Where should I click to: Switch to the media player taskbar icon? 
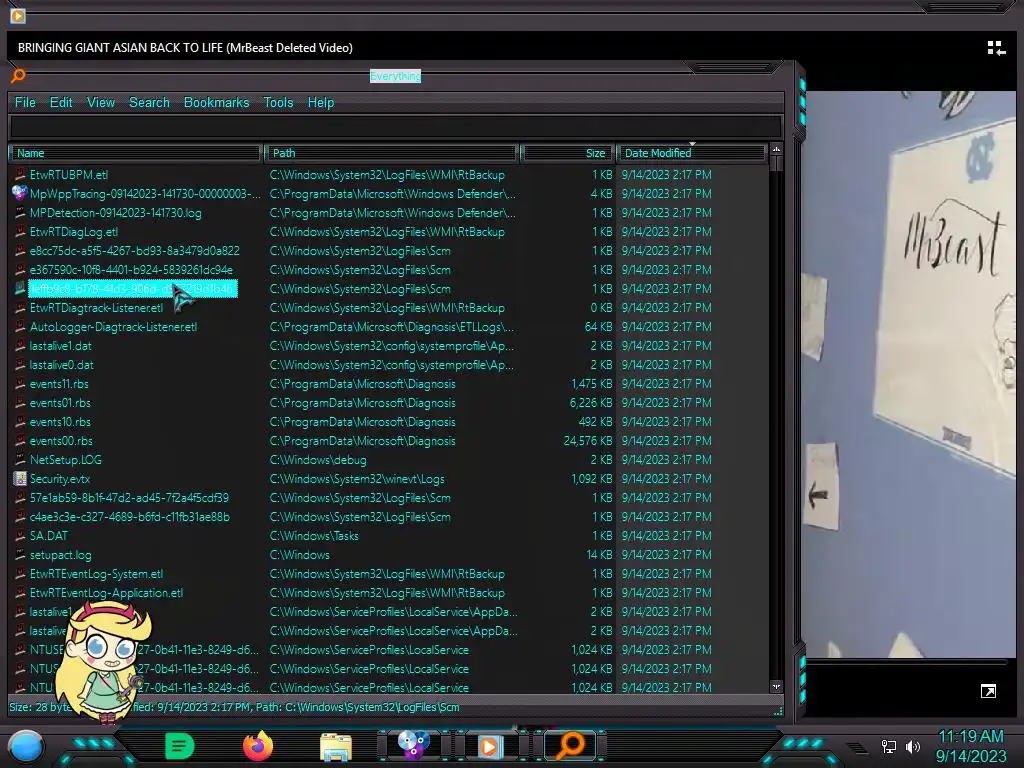[490, 746]
